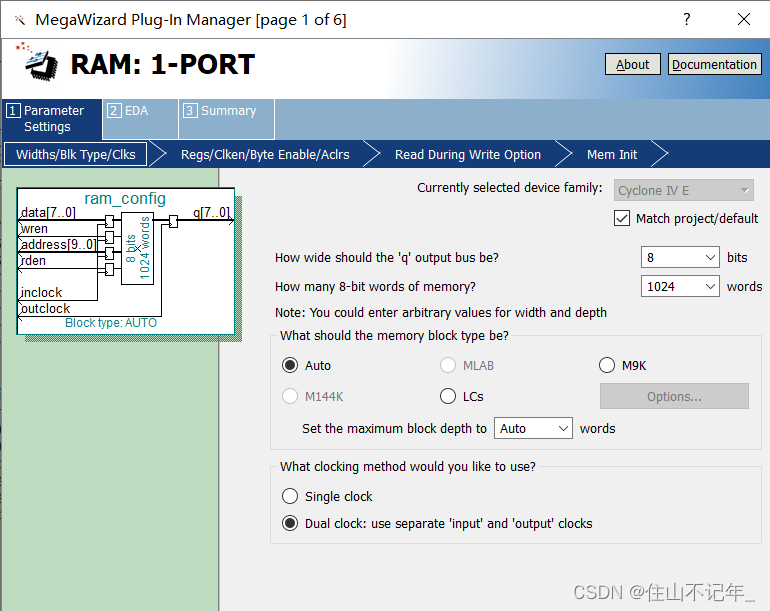Click the ram_config block diagram title

point(125,198)
